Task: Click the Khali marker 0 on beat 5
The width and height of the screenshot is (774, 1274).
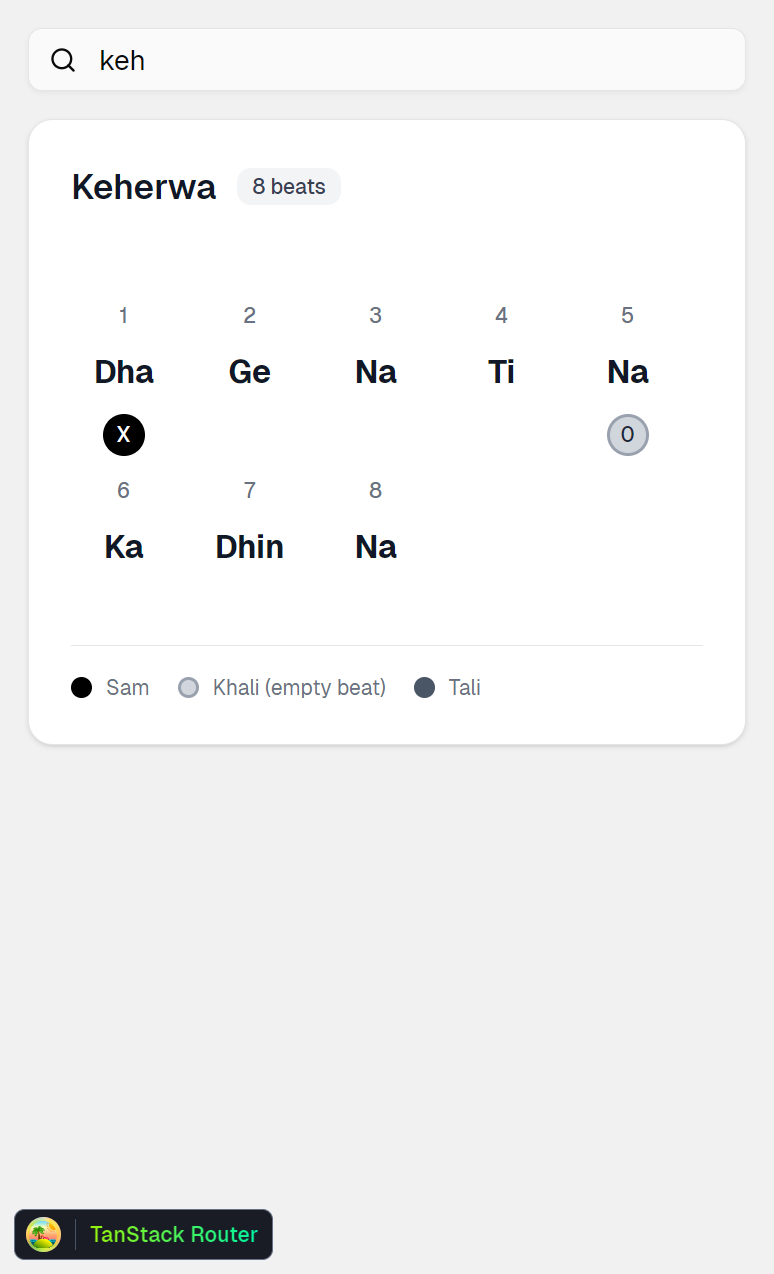Action: pyautogui.click(x=628, y=435)
